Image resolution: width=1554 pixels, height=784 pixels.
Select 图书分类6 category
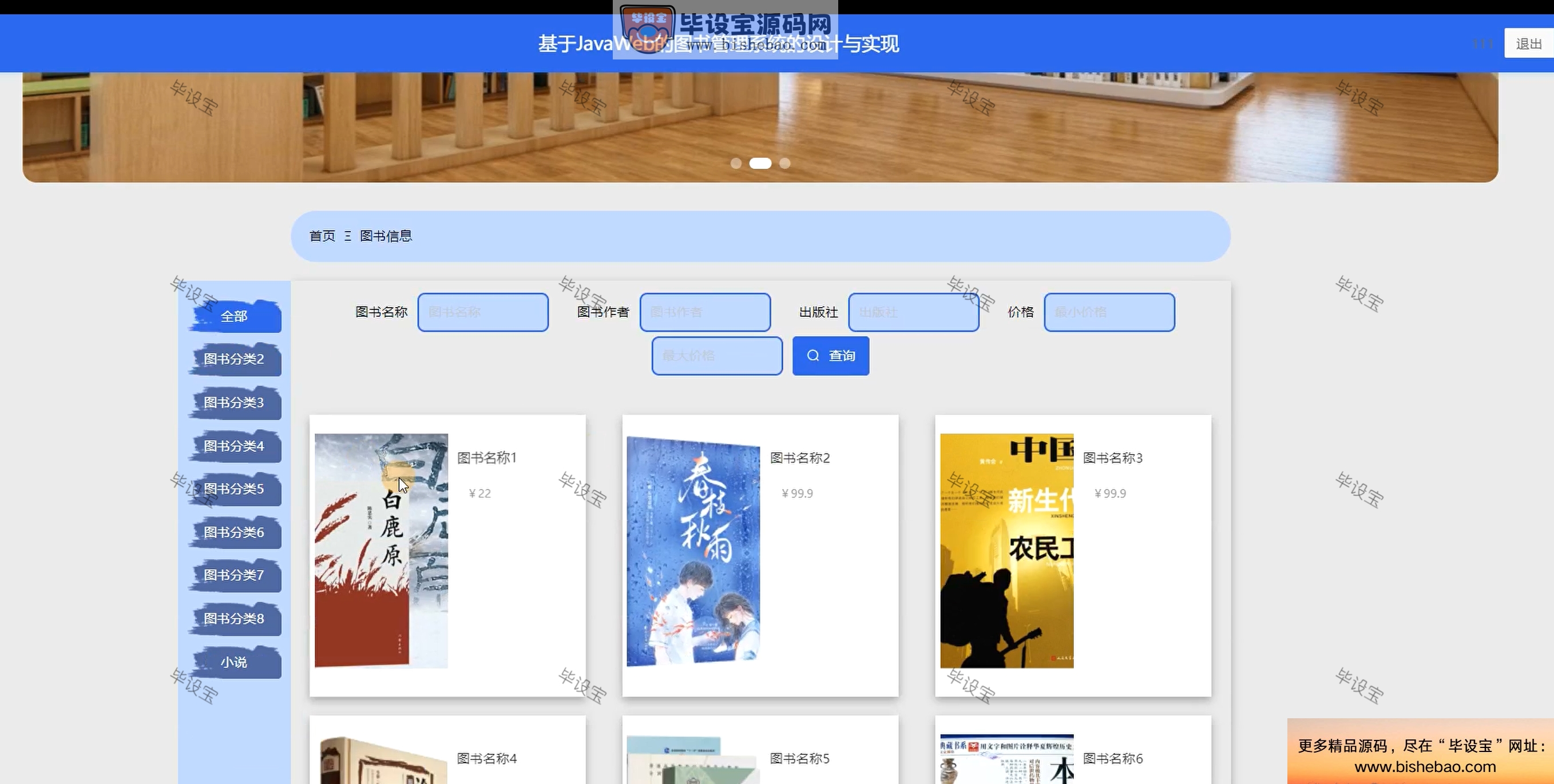pyautogui.click(x=234, y=532)
